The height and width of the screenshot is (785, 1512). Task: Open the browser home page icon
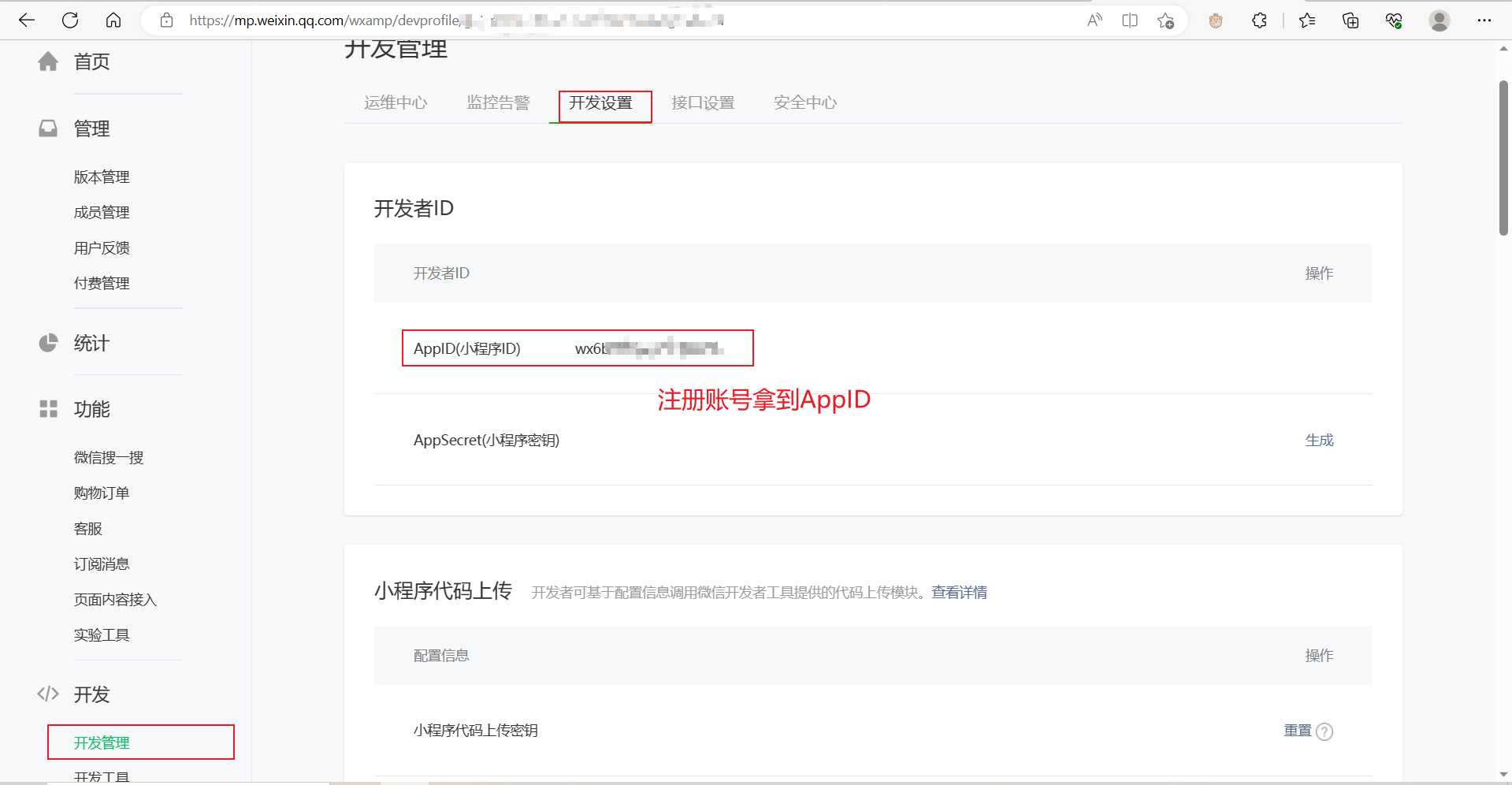[113, 20]
